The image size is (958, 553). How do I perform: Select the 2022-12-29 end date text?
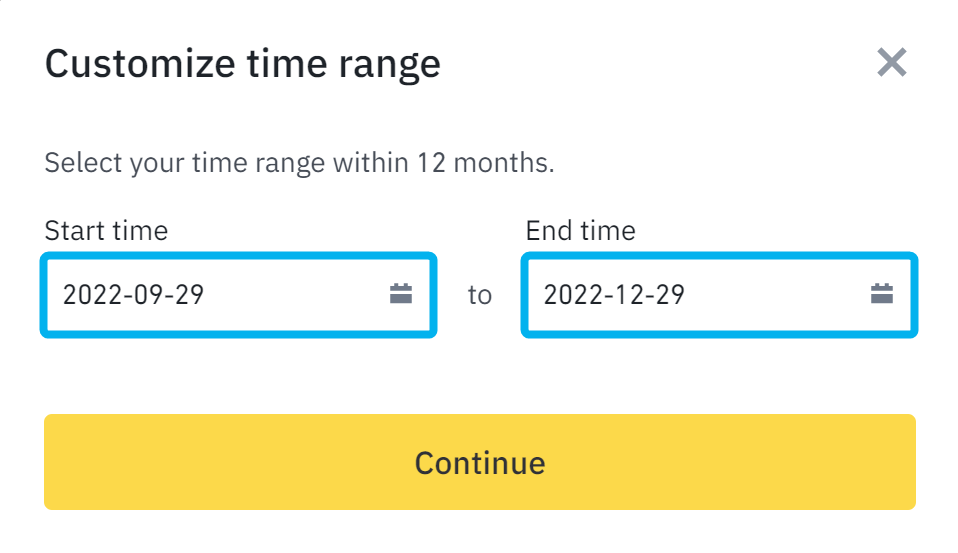[x=614, y=295]
